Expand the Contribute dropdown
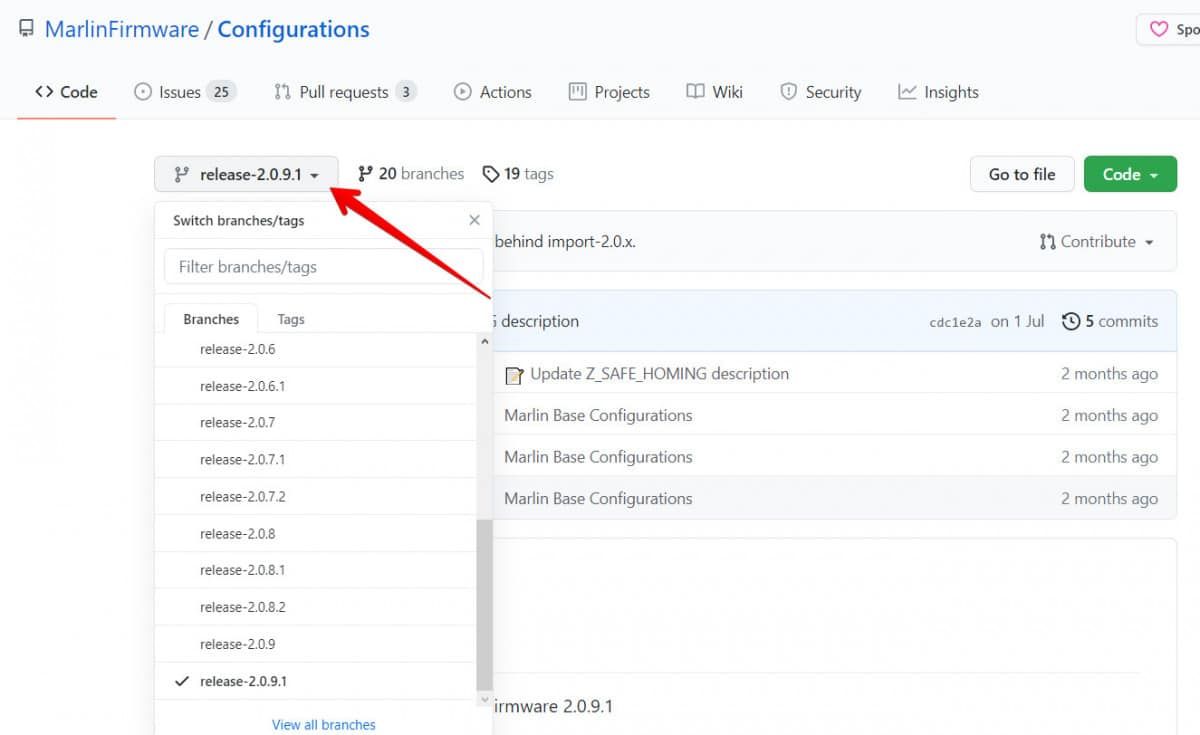Image resolution: width=1200 pixels, height=735 pixels. click(1097, 242)
